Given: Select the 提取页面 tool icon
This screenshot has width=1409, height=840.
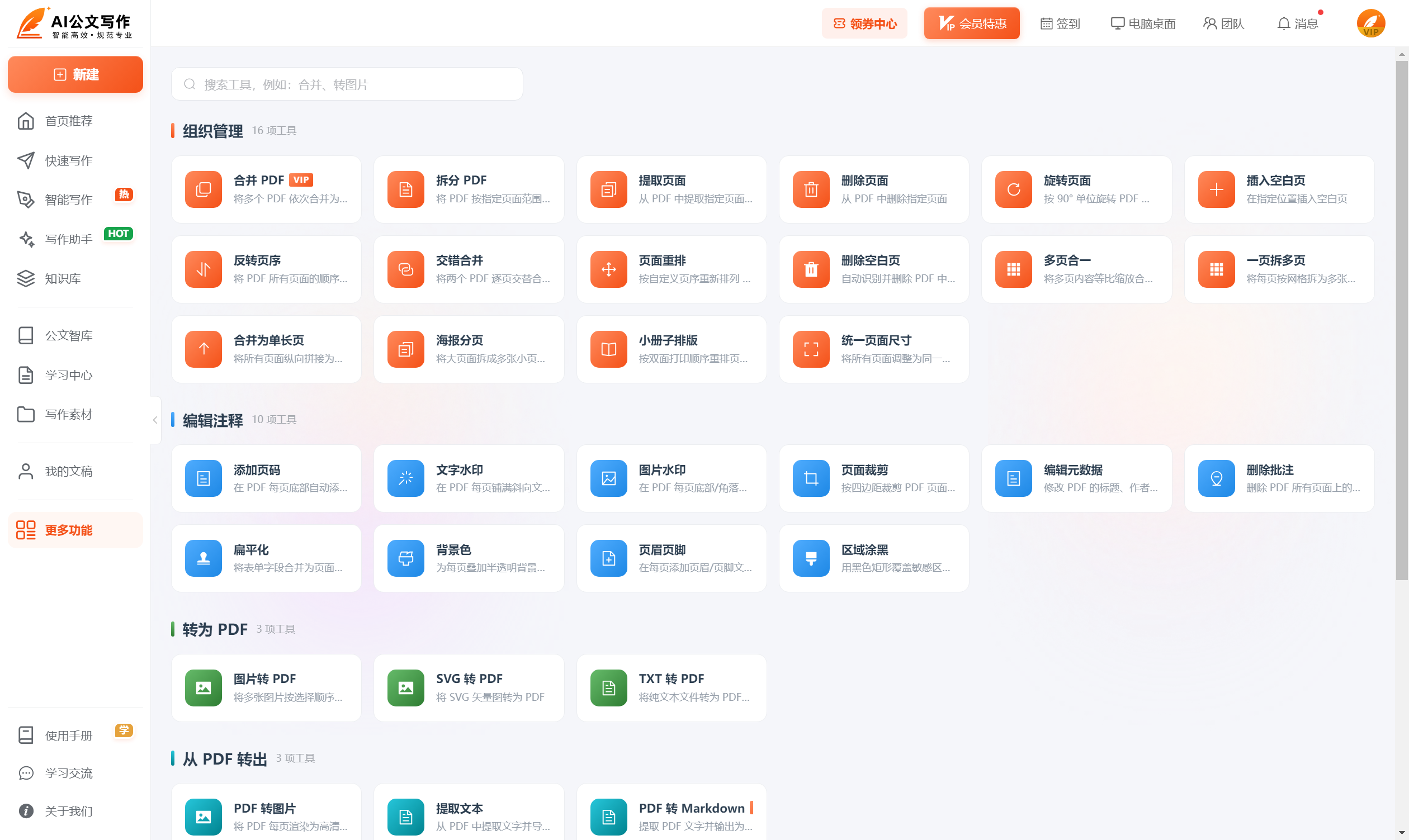Looking at the screenshot, I should [x=608, y=189].
